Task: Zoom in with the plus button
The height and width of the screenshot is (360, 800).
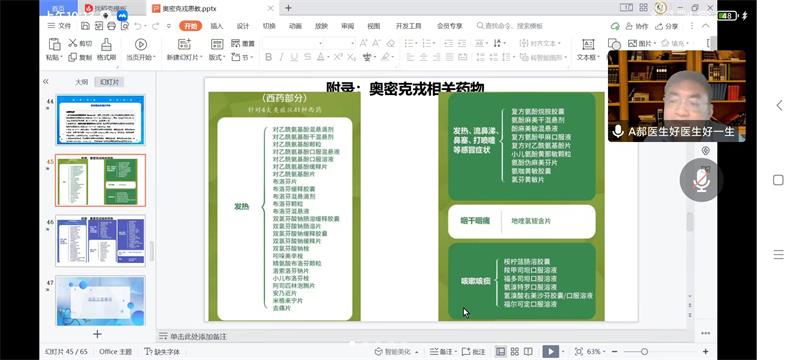Action: (706, 351)
